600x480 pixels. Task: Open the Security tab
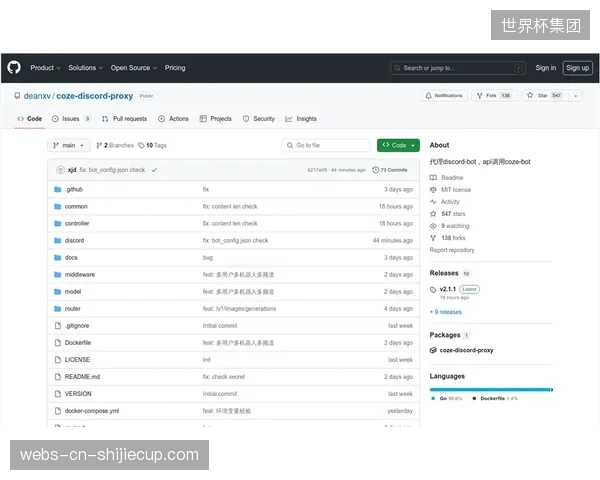point(259,119)
